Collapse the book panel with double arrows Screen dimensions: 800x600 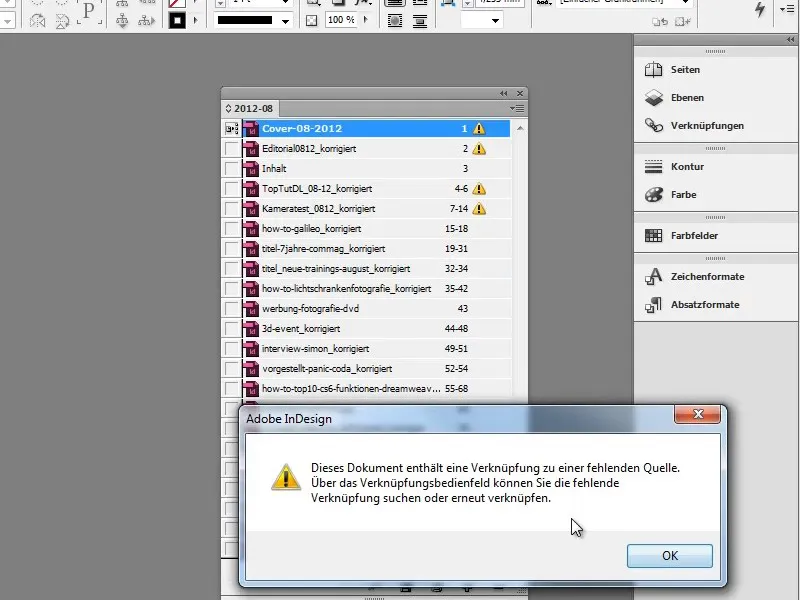click(504, 93)
